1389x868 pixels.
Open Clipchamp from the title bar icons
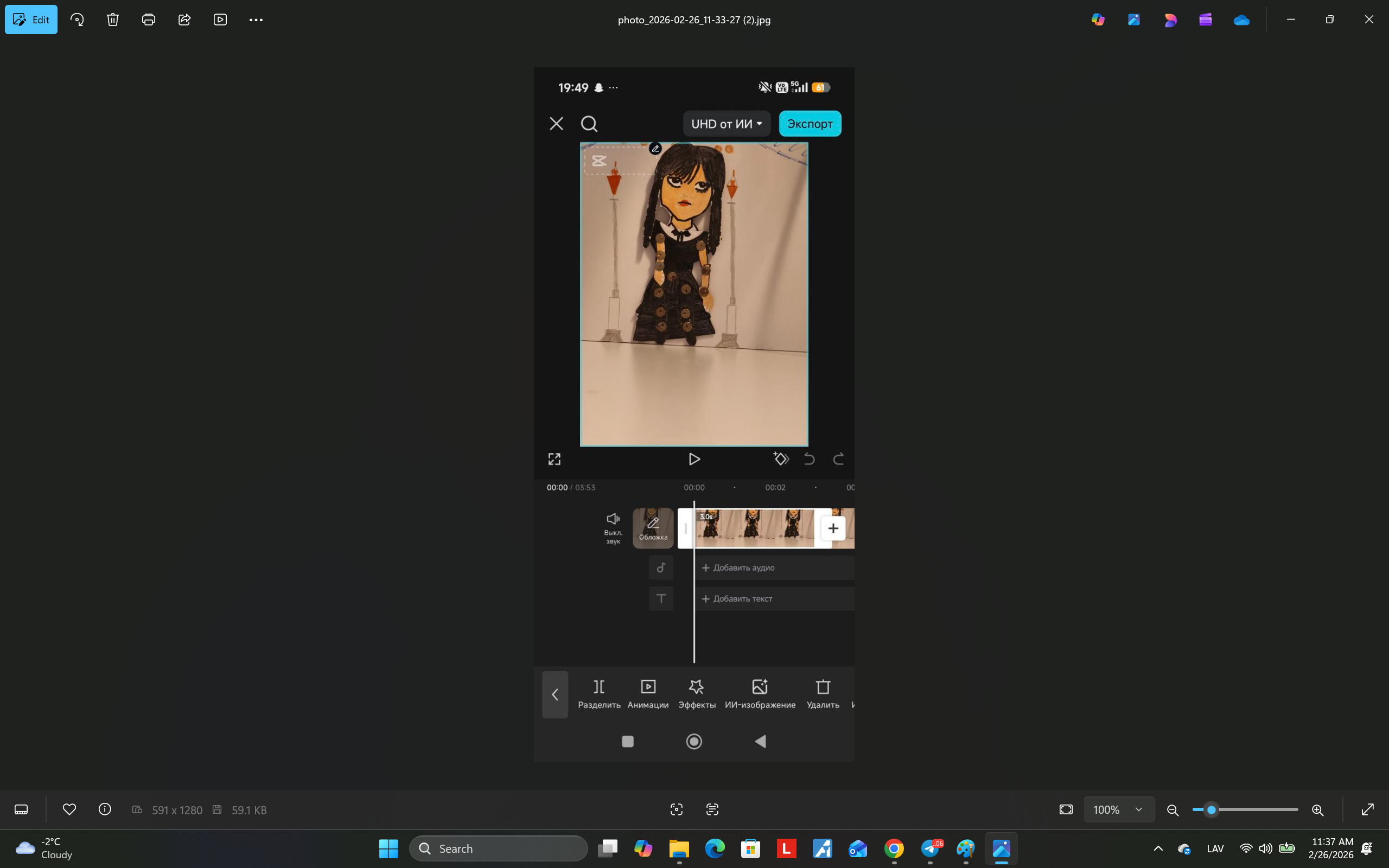[1205, 20]
